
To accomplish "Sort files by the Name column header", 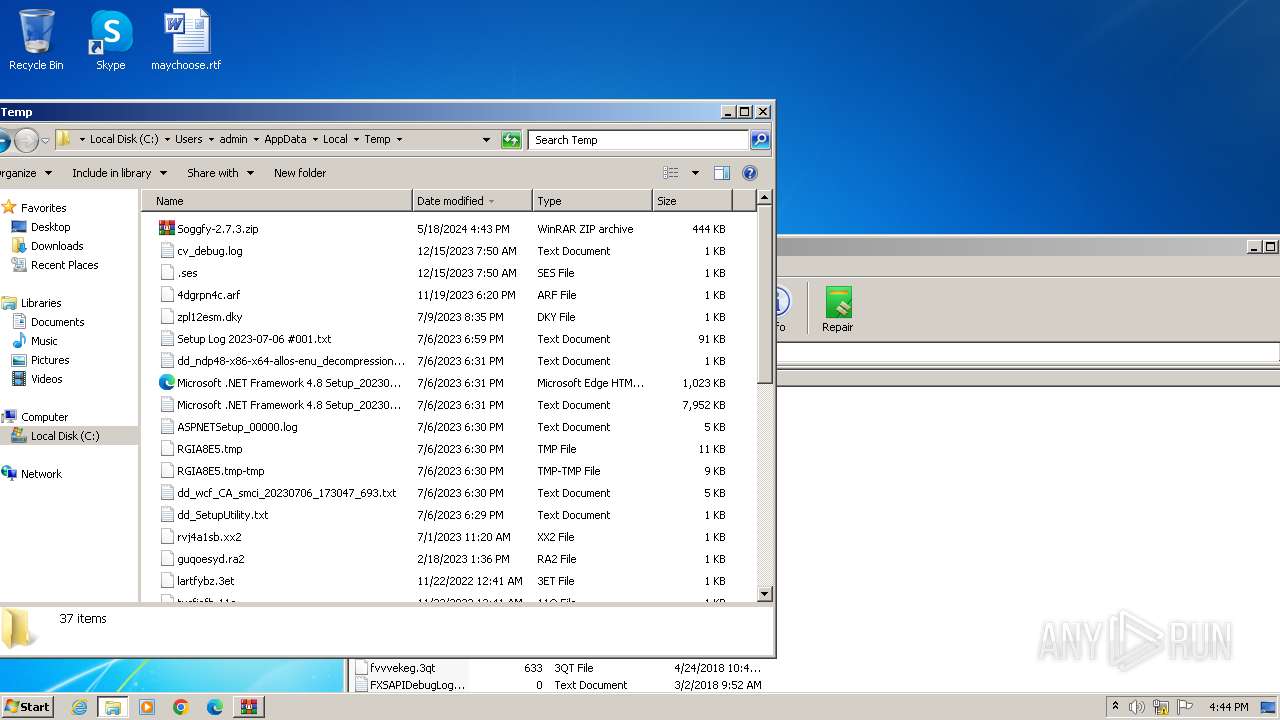I will (276, 201).
